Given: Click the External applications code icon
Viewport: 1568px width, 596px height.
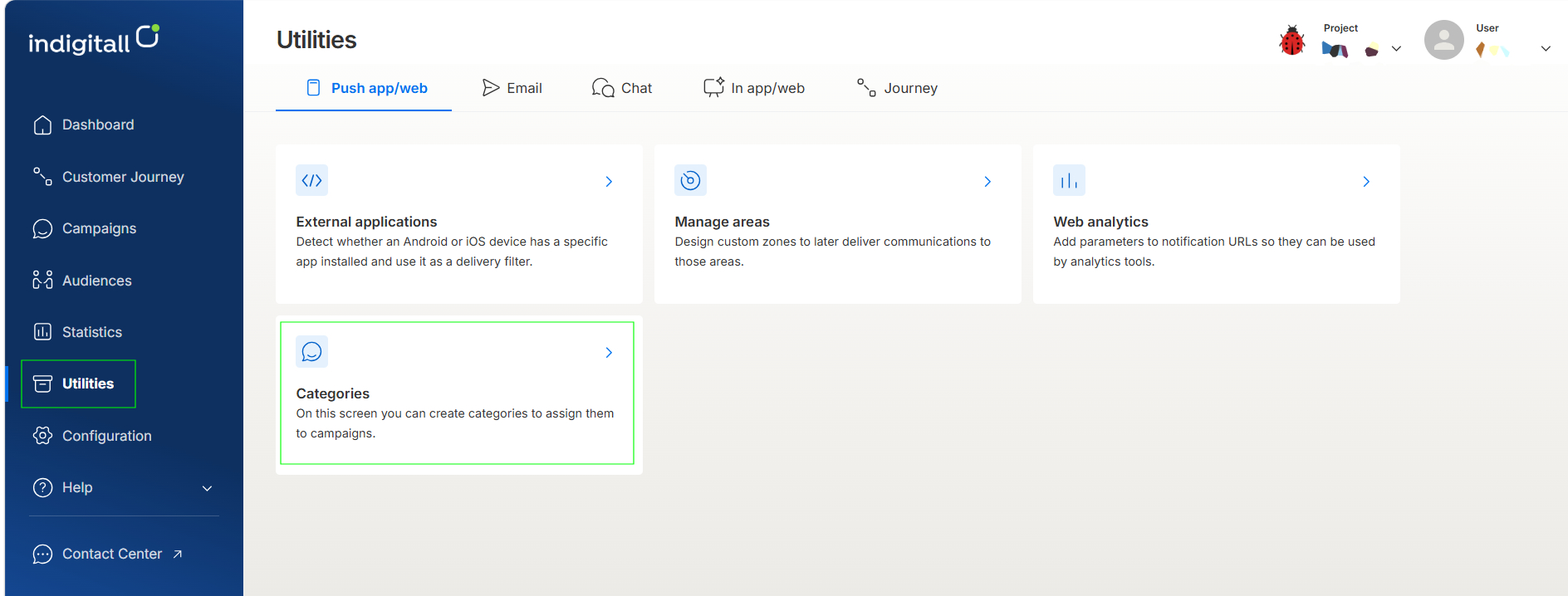Looking at the screenshot, I should 312,180.
